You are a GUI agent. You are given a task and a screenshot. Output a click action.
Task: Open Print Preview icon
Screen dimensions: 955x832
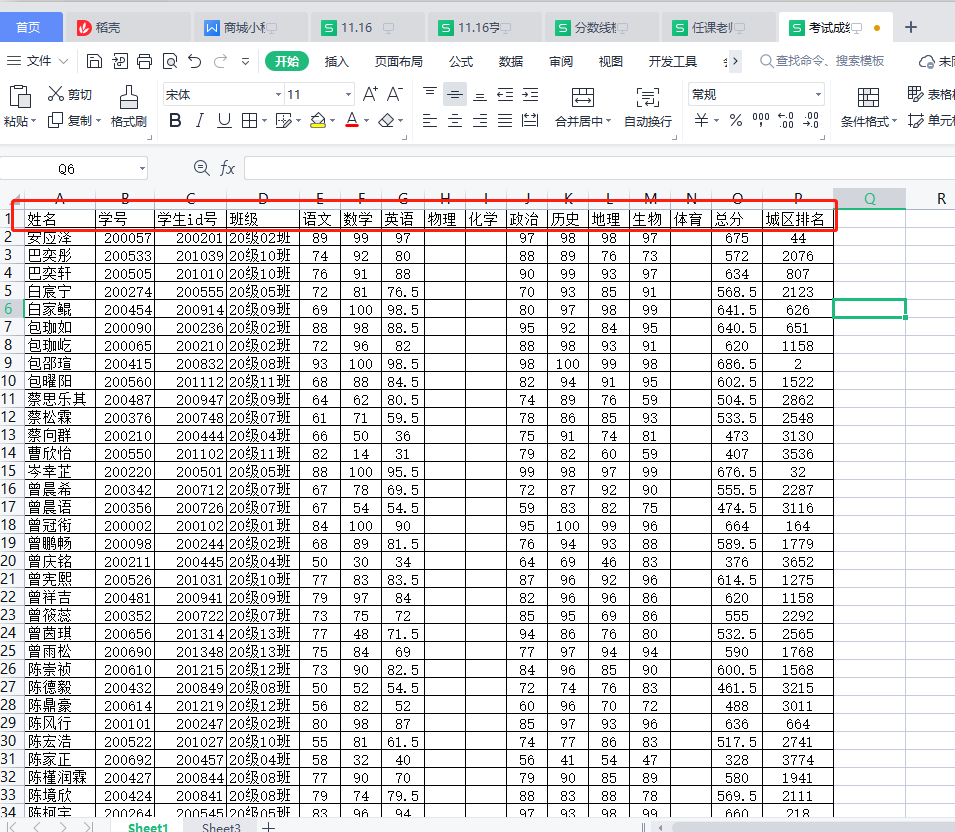(170, 61)
